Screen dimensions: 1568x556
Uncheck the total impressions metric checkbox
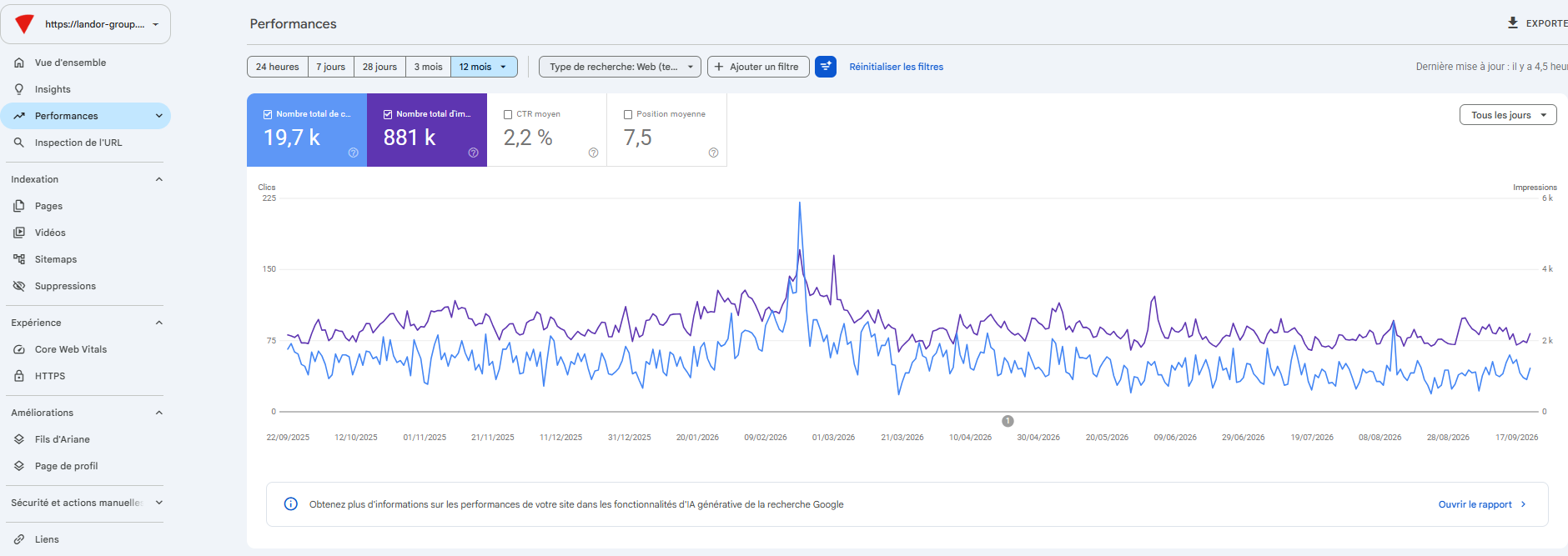click(388, 114)
